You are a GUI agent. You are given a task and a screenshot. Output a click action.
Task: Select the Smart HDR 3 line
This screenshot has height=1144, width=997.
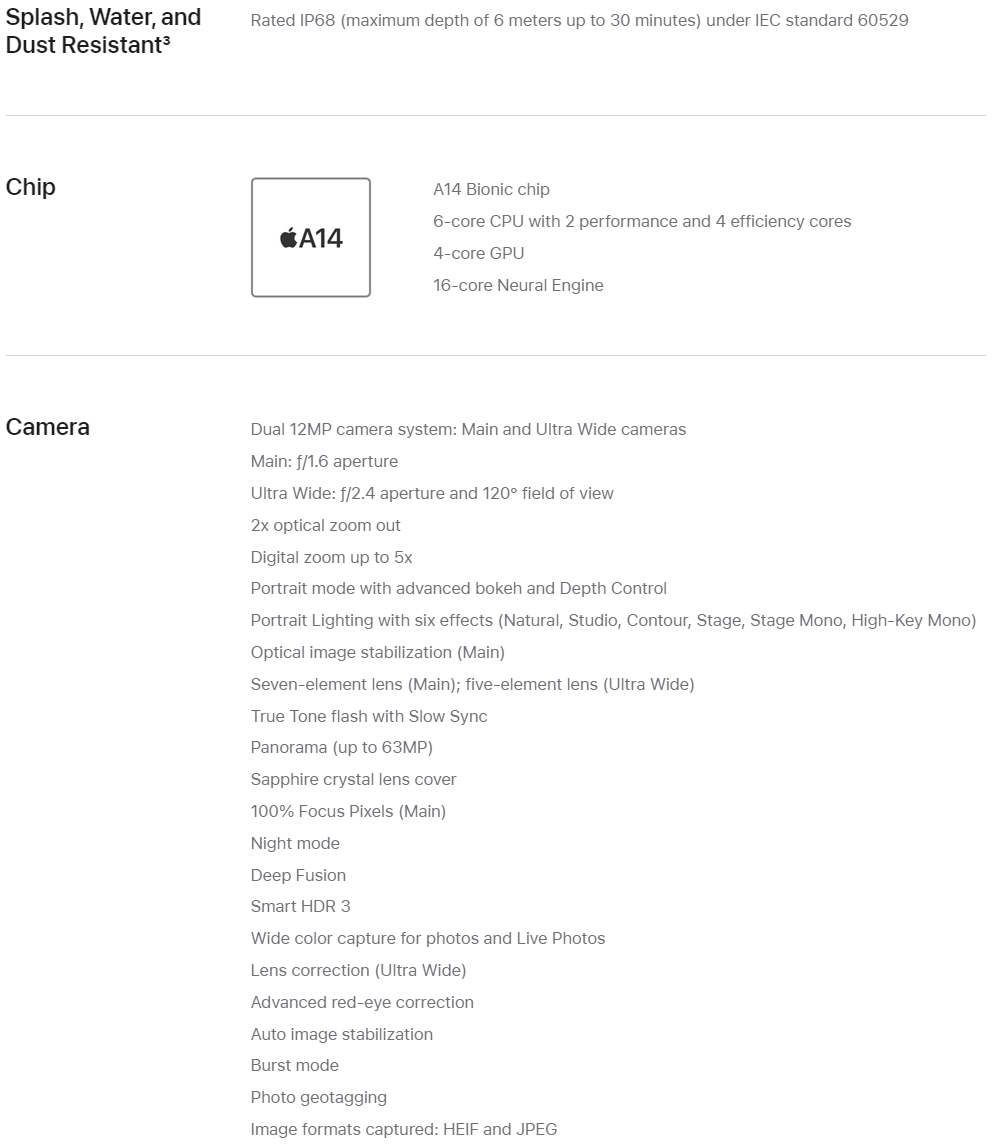300,906
